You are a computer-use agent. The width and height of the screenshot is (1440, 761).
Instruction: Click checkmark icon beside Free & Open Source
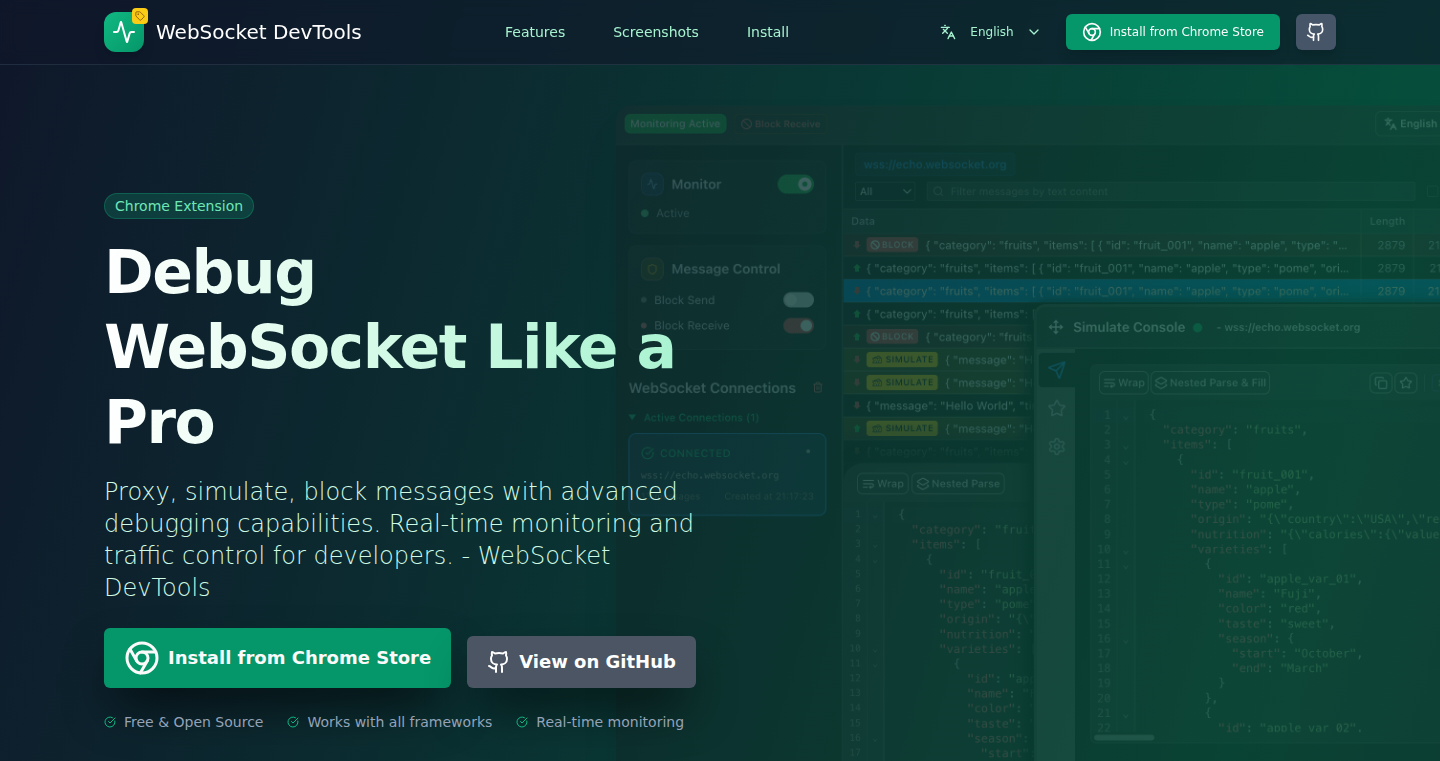[110, 722]
